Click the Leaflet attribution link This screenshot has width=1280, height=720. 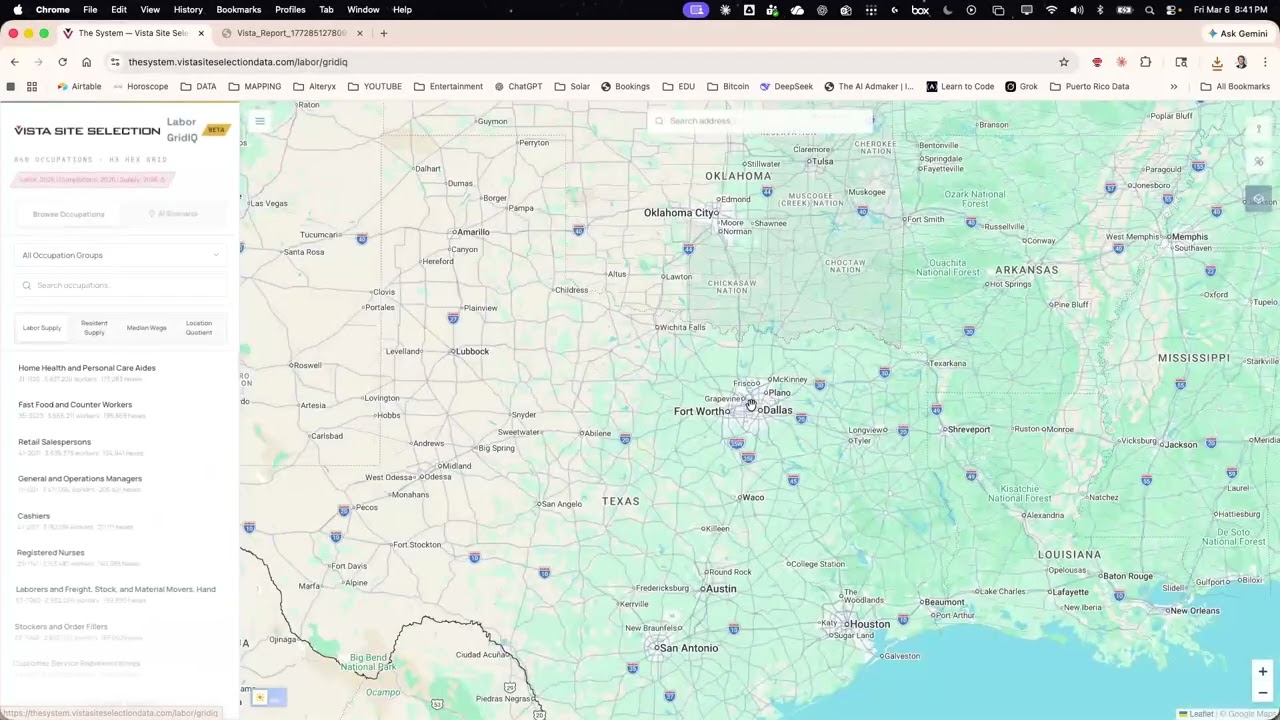[1196, 714]
